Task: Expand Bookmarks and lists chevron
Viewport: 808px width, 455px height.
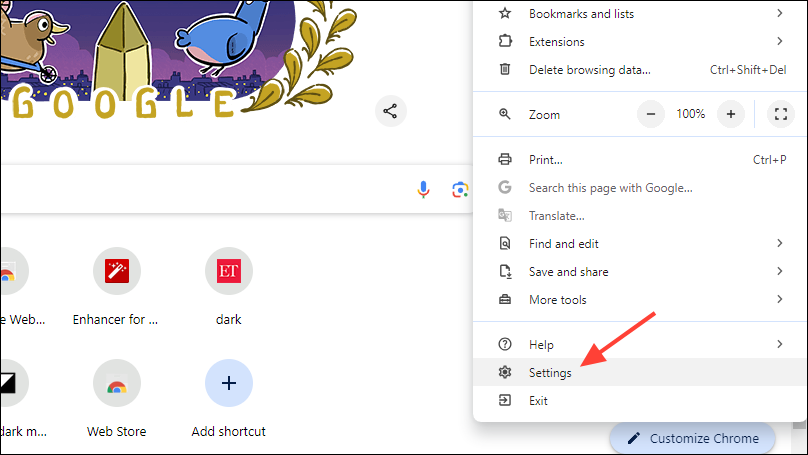Action: coord(780,13)
